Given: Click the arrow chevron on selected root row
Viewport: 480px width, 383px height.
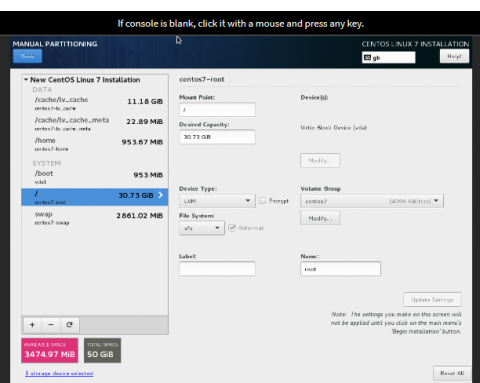Looking at the screenshot, I should 160,195.
